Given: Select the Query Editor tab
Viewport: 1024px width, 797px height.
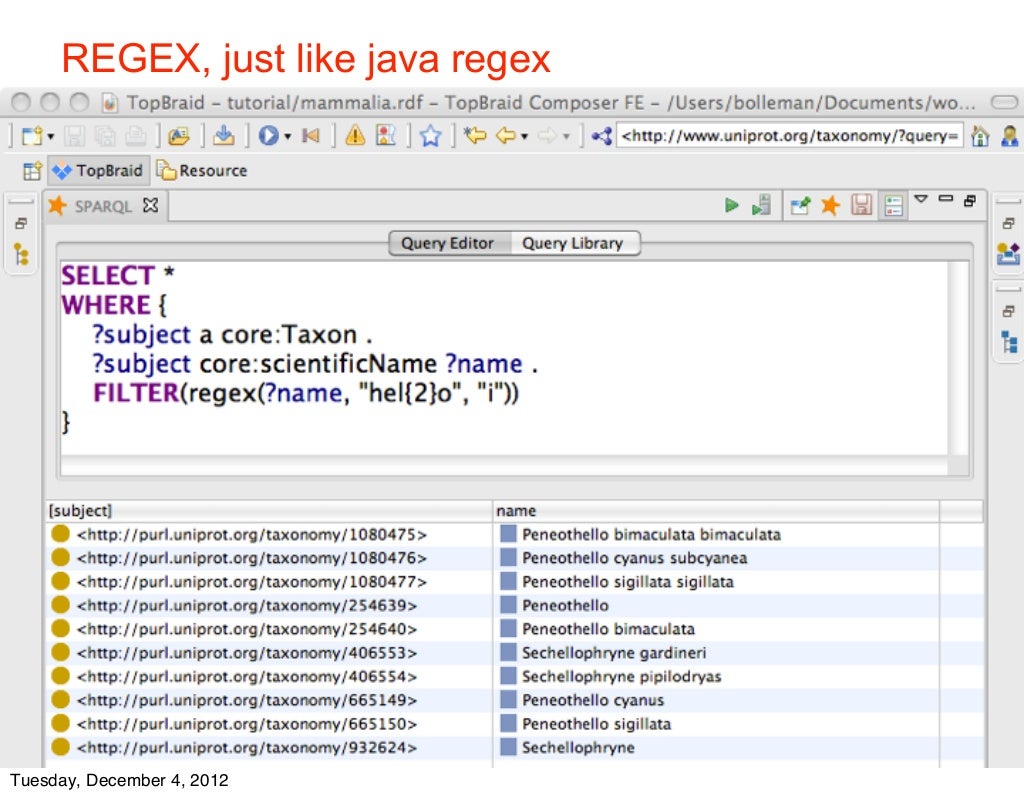Looking at the screenshot, I should (447, 243).
